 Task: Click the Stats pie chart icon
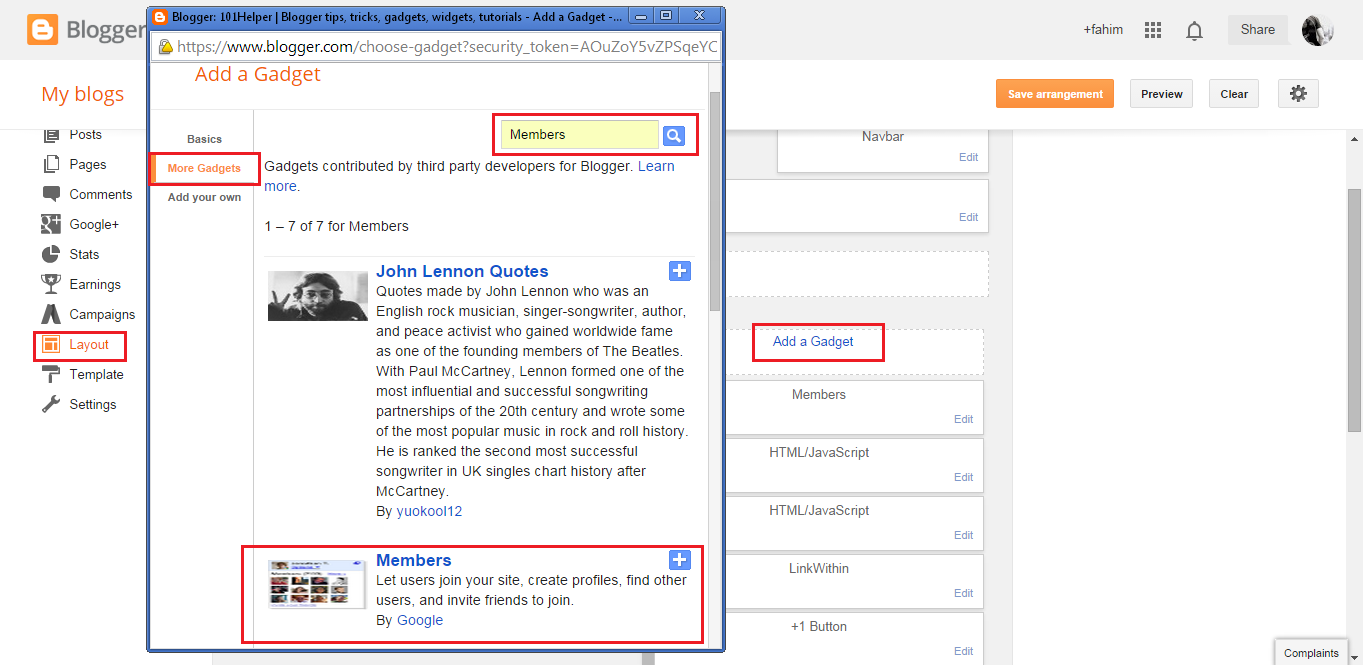51,254
